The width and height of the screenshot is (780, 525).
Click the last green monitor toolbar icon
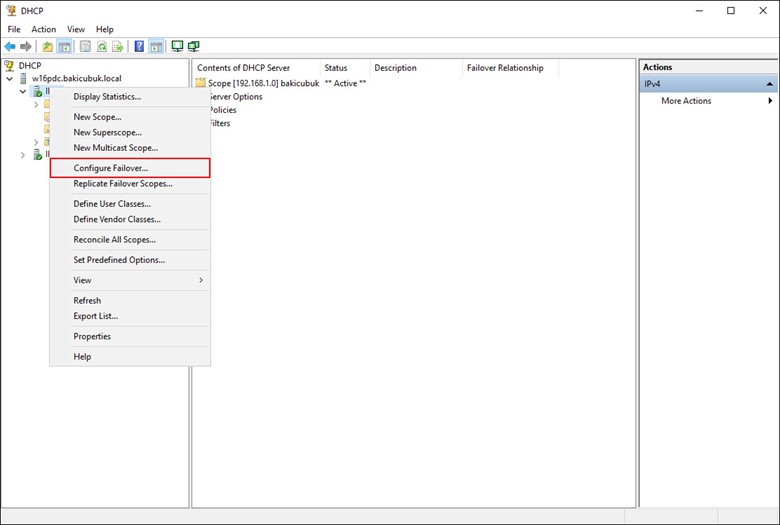[x=194, y=47]
